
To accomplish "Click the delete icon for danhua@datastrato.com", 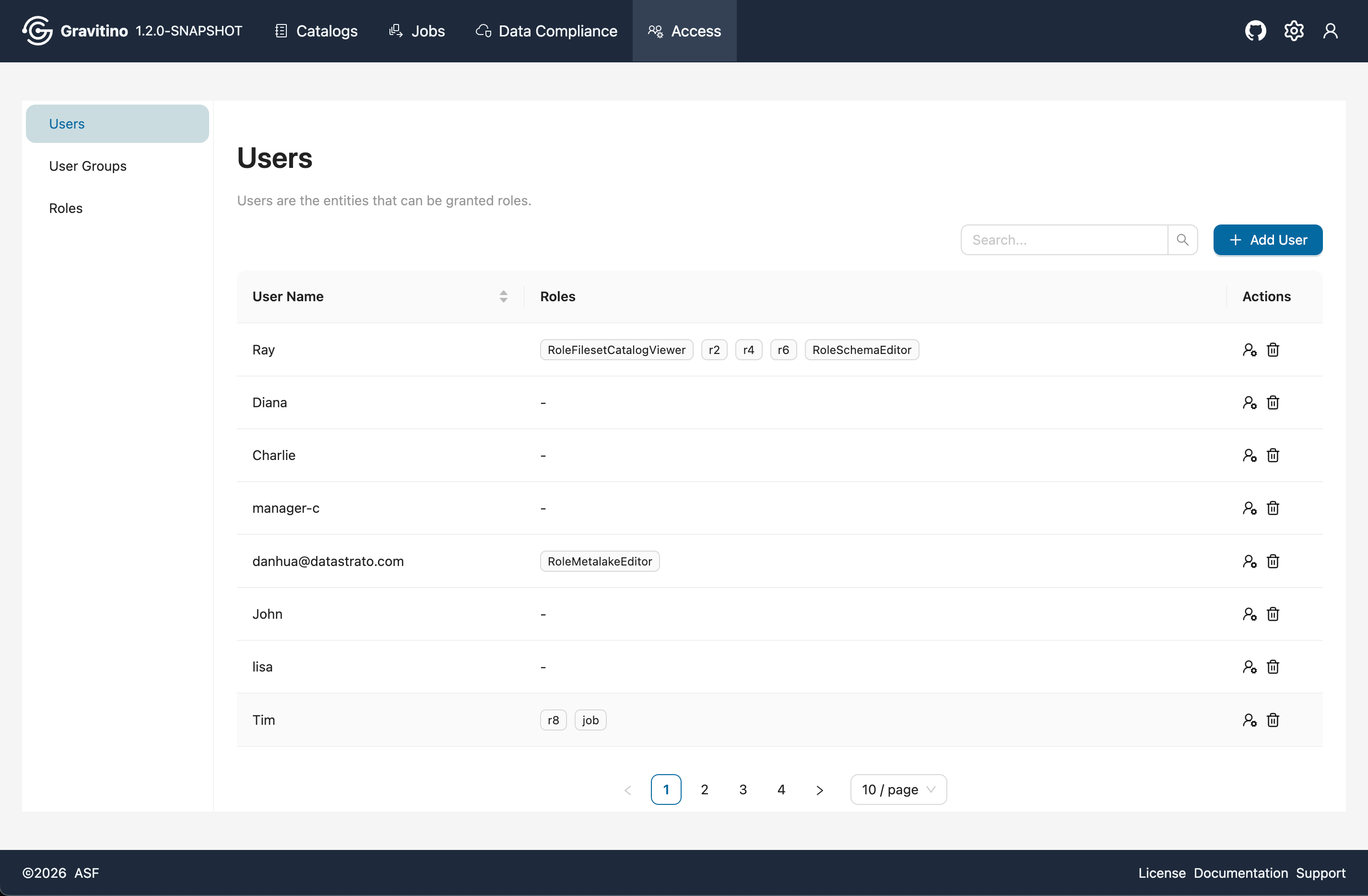I will pos(1273,562).
